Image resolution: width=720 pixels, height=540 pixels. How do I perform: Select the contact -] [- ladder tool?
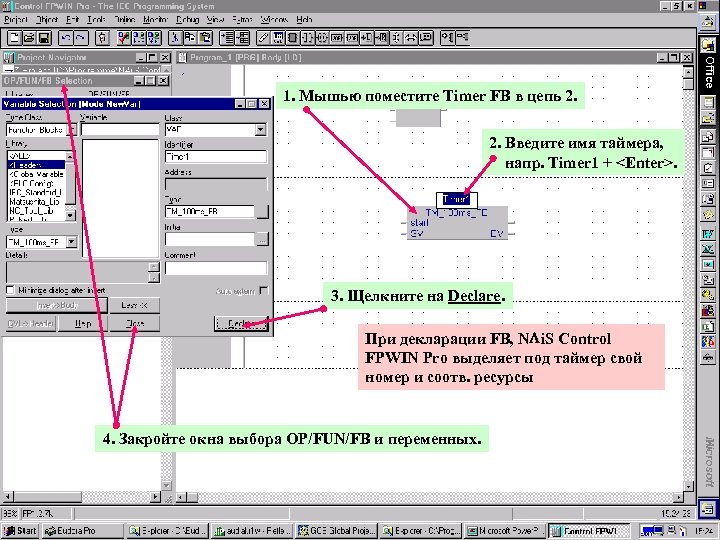(x=307, y=38)
